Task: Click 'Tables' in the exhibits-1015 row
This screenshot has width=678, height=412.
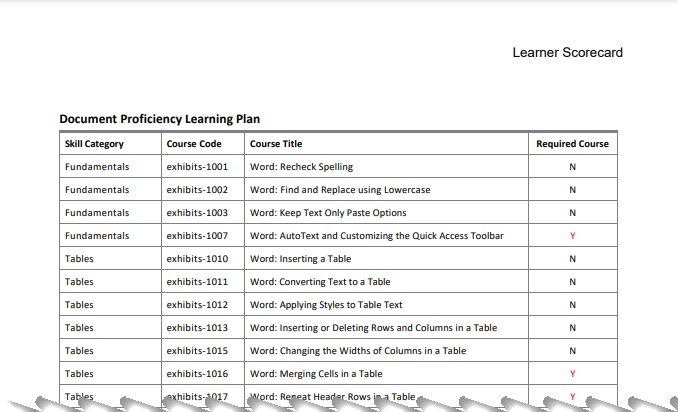Action: coord(79,350)
